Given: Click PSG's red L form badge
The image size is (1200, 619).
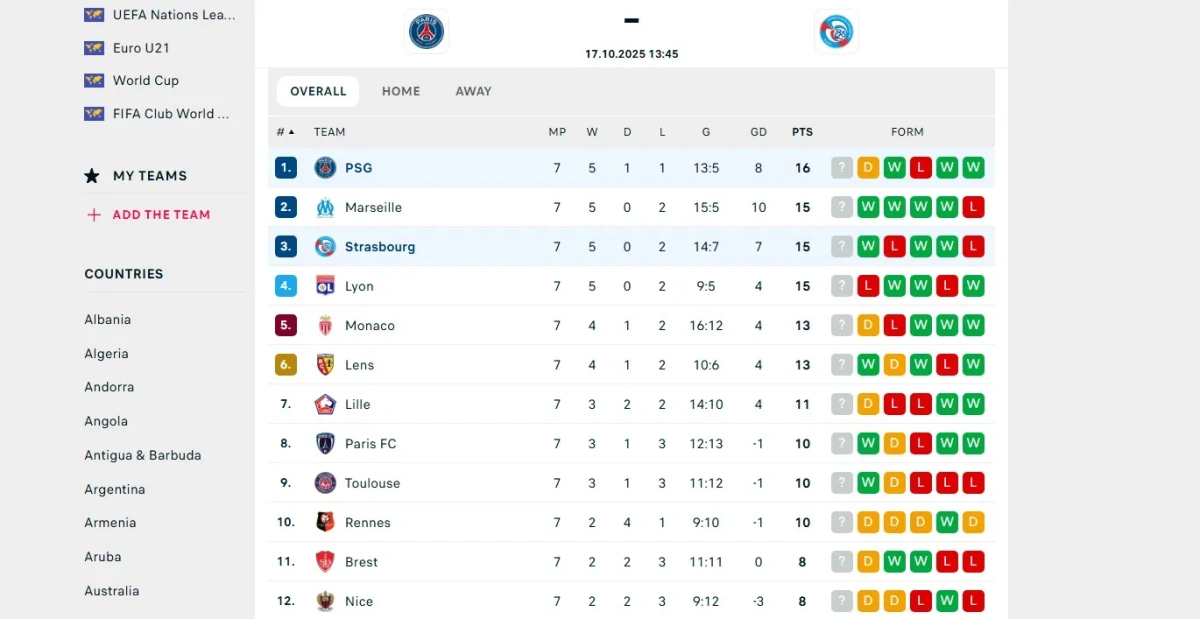Looking at the screenshot, I should pyautogui.click(x=921, y=168).
